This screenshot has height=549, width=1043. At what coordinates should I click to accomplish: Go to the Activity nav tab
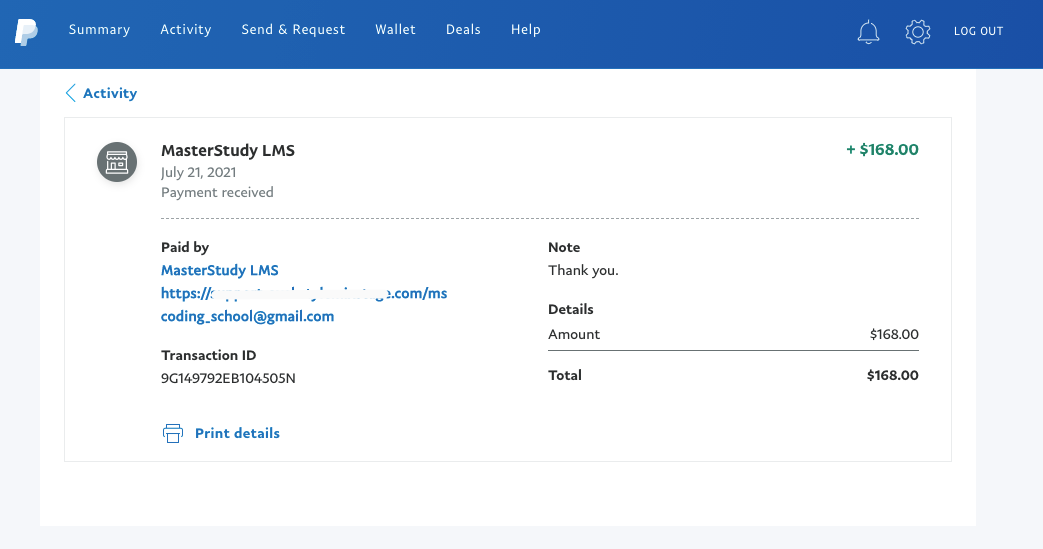[186, 29]
